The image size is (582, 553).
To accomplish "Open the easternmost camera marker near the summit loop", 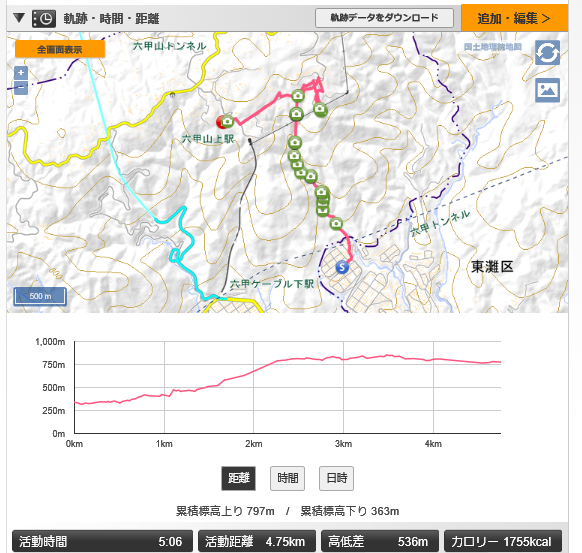I will 320,109.
